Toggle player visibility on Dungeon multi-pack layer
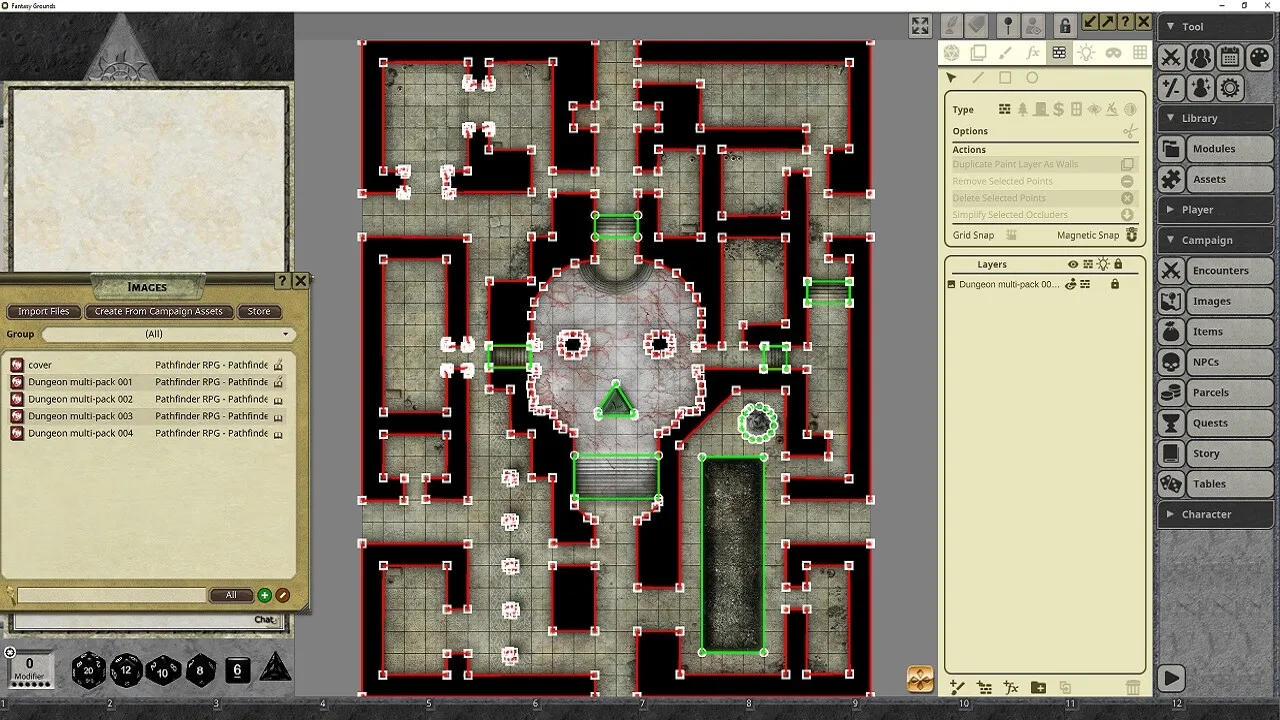 [1070, 285]
